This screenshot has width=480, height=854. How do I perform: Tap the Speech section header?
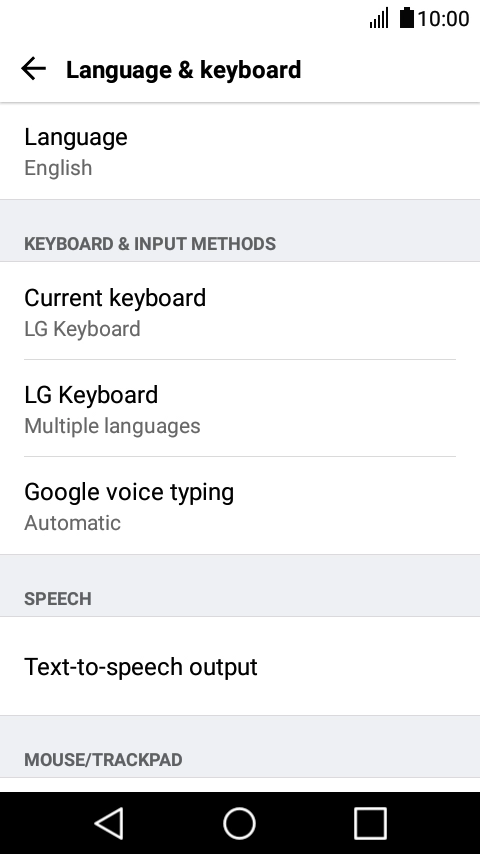[58, 599]
